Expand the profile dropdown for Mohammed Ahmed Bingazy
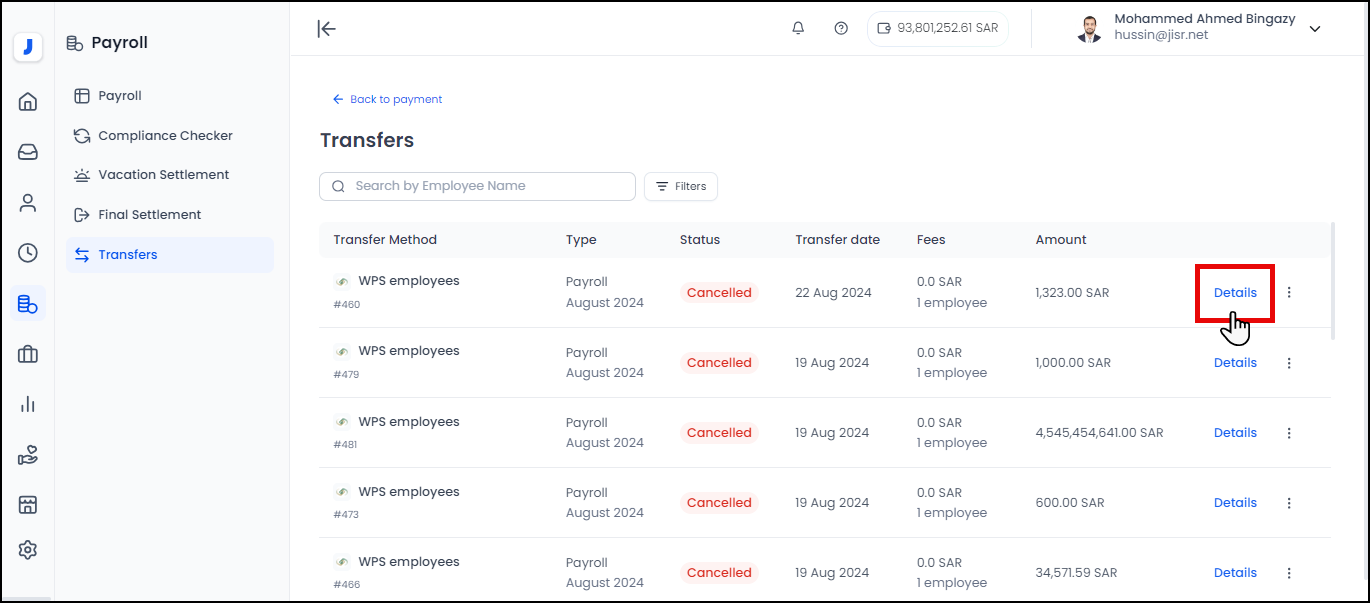 click(x=1314, y=29)
